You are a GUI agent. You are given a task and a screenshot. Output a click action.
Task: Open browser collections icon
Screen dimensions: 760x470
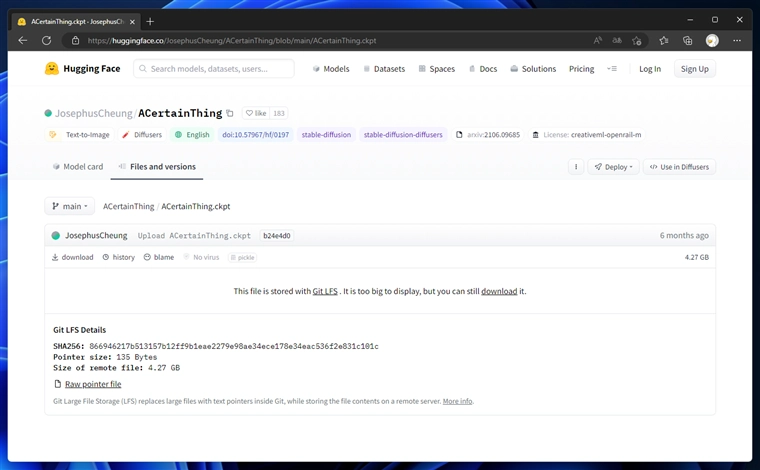[688, 41]
